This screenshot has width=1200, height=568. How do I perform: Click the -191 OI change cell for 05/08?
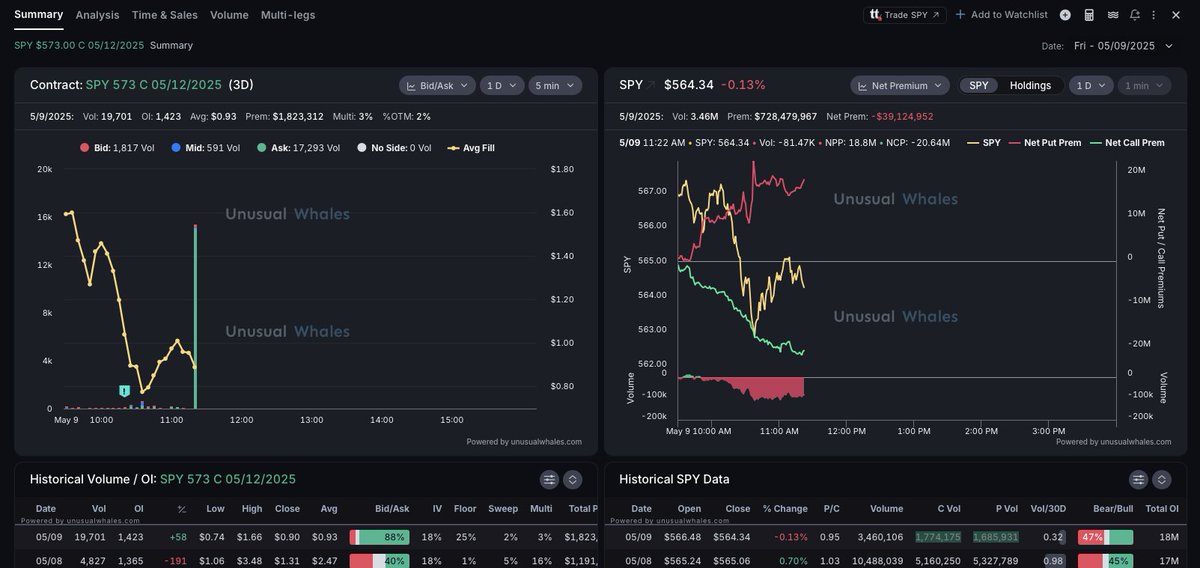click(x=175, y=561)
